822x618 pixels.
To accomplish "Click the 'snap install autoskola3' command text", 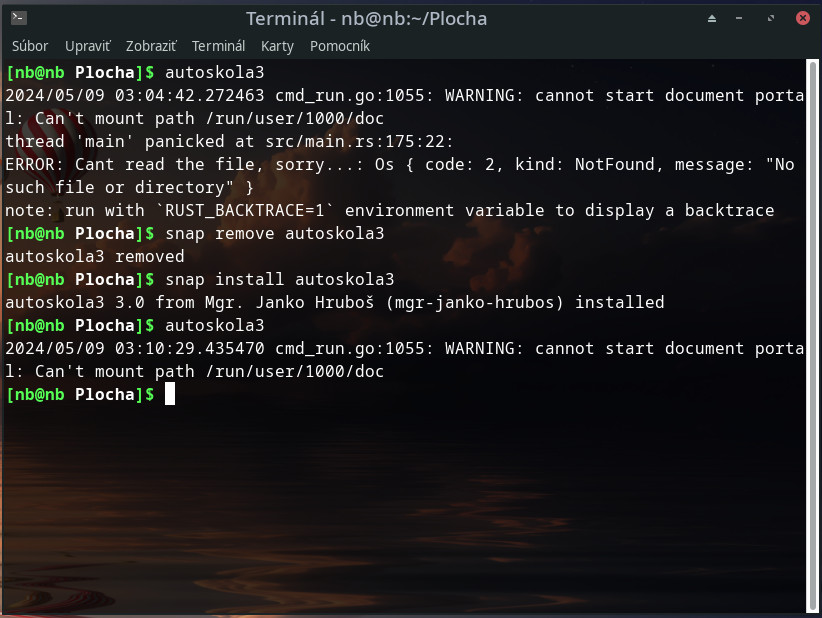I will click(280, 279).
